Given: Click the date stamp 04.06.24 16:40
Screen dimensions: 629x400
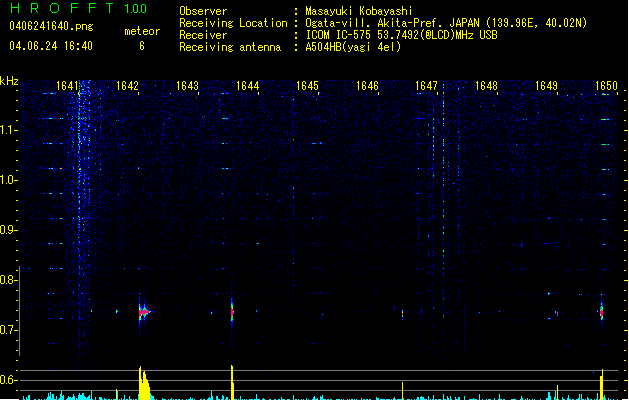Looking at the screenshot, I should pyautogui.click(x=51, y=46).
